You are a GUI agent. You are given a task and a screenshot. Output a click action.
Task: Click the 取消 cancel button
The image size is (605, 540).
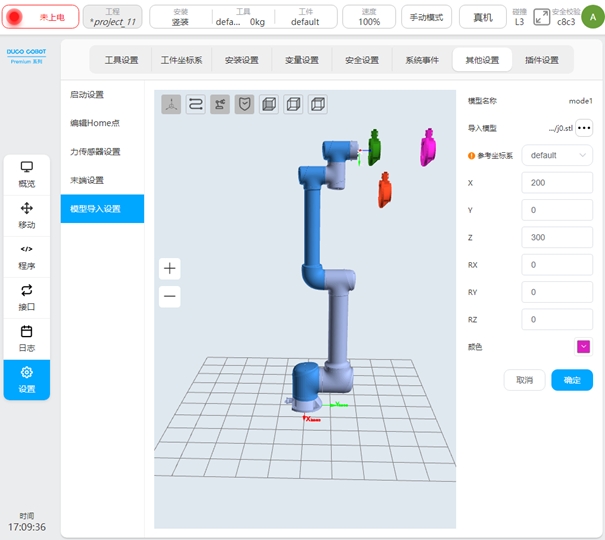tap(525, 380)
